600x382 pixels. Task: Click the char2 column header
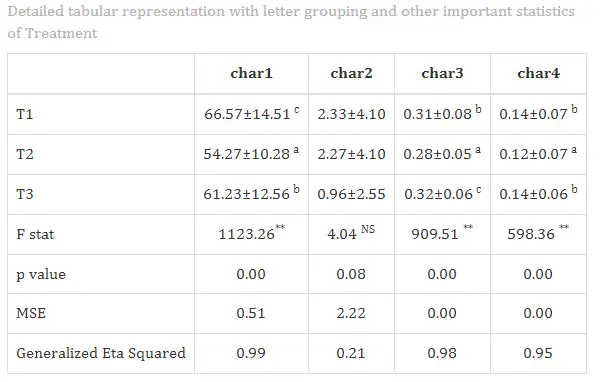[x=351, y=73]
